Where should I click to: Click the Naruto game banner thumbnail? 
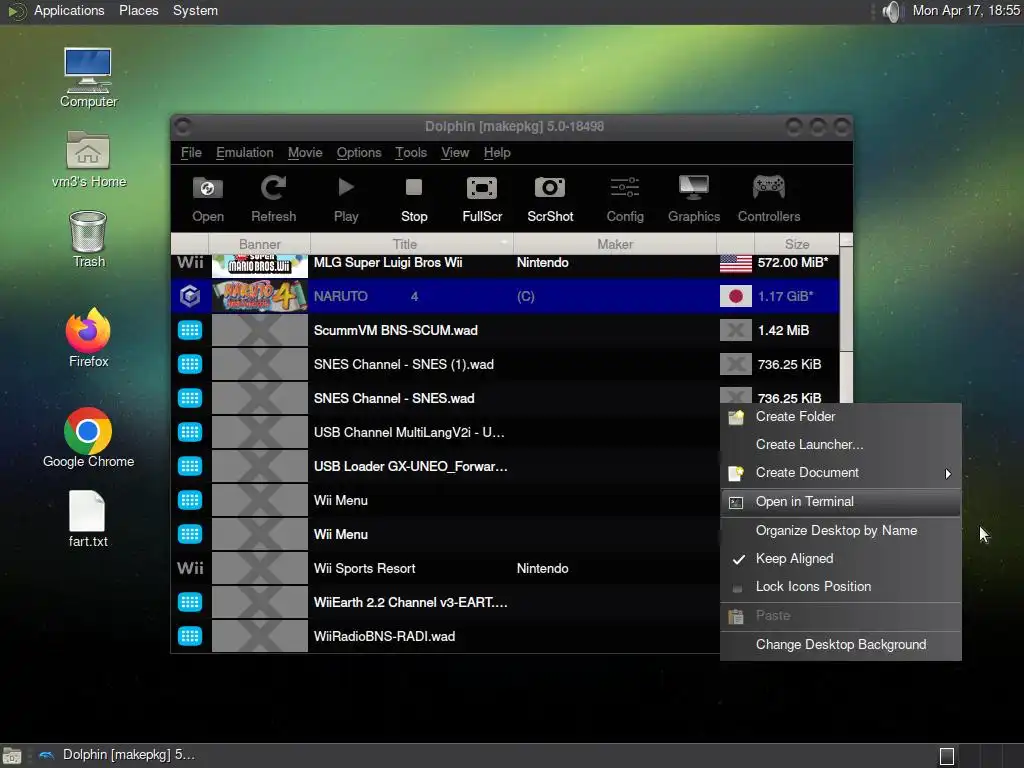point(260,296)
